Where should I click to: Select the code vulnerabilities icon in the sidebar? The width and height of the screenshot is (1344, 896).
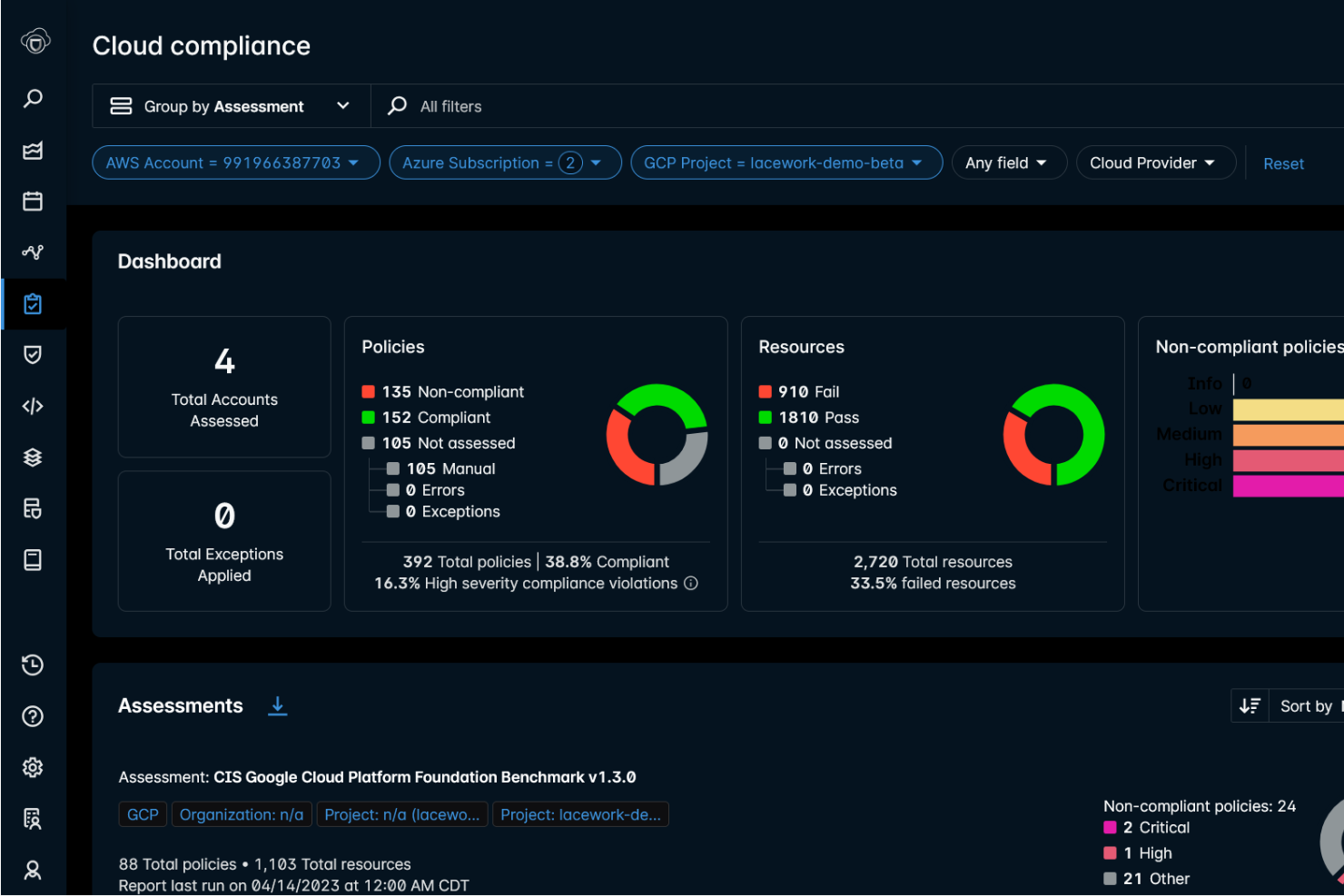coord(33,406)
